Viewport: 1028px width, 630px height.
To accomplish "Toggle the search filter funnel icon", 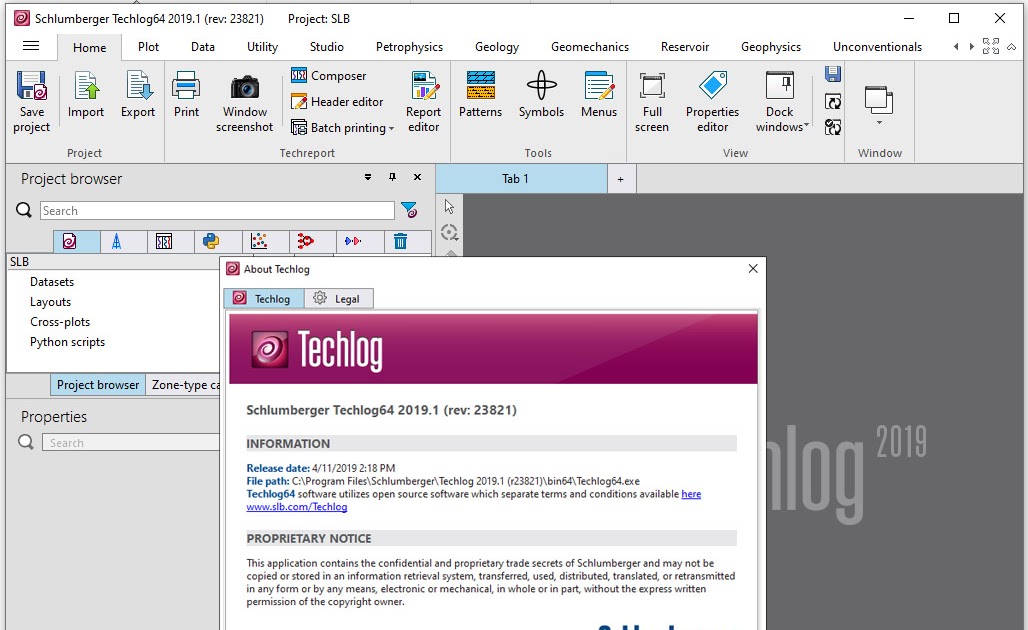I will pos(411,210).
